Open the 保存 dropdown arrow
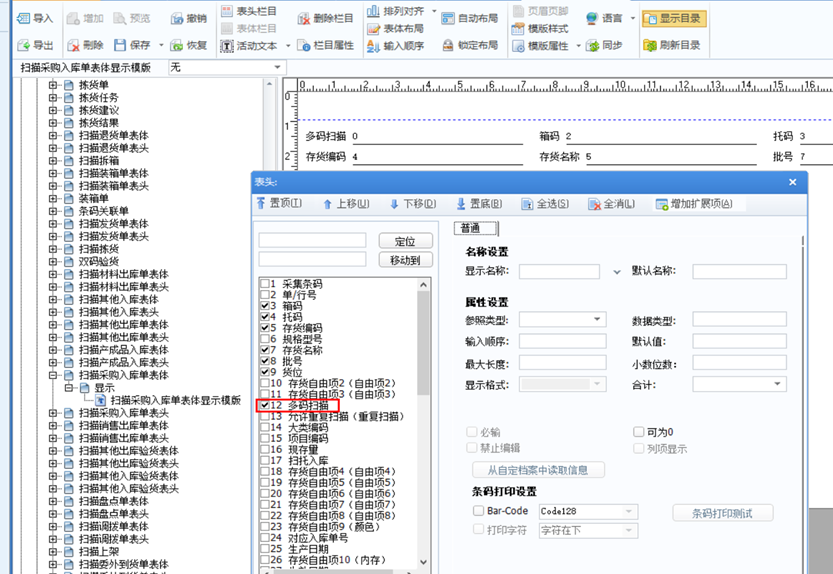 [161, 45]
